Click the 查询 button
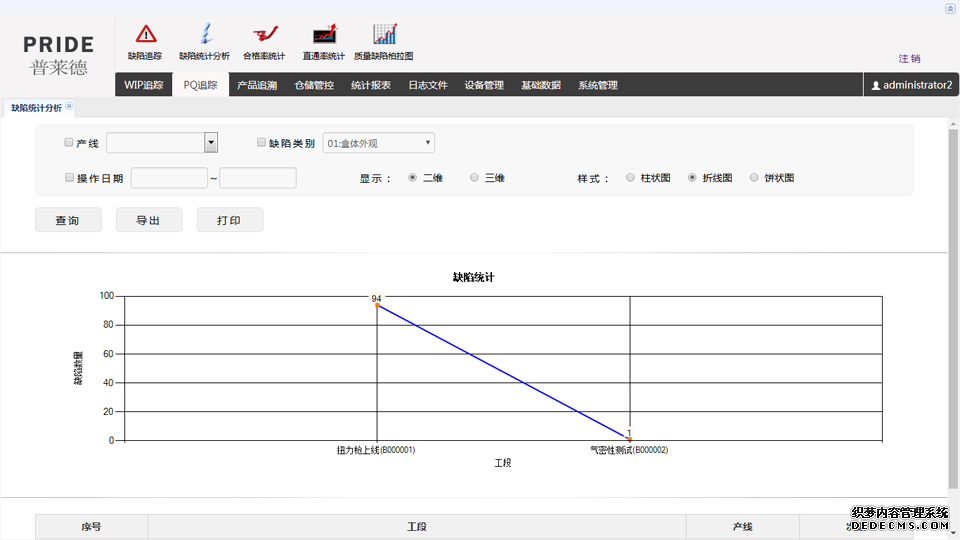 pos(68,220)
